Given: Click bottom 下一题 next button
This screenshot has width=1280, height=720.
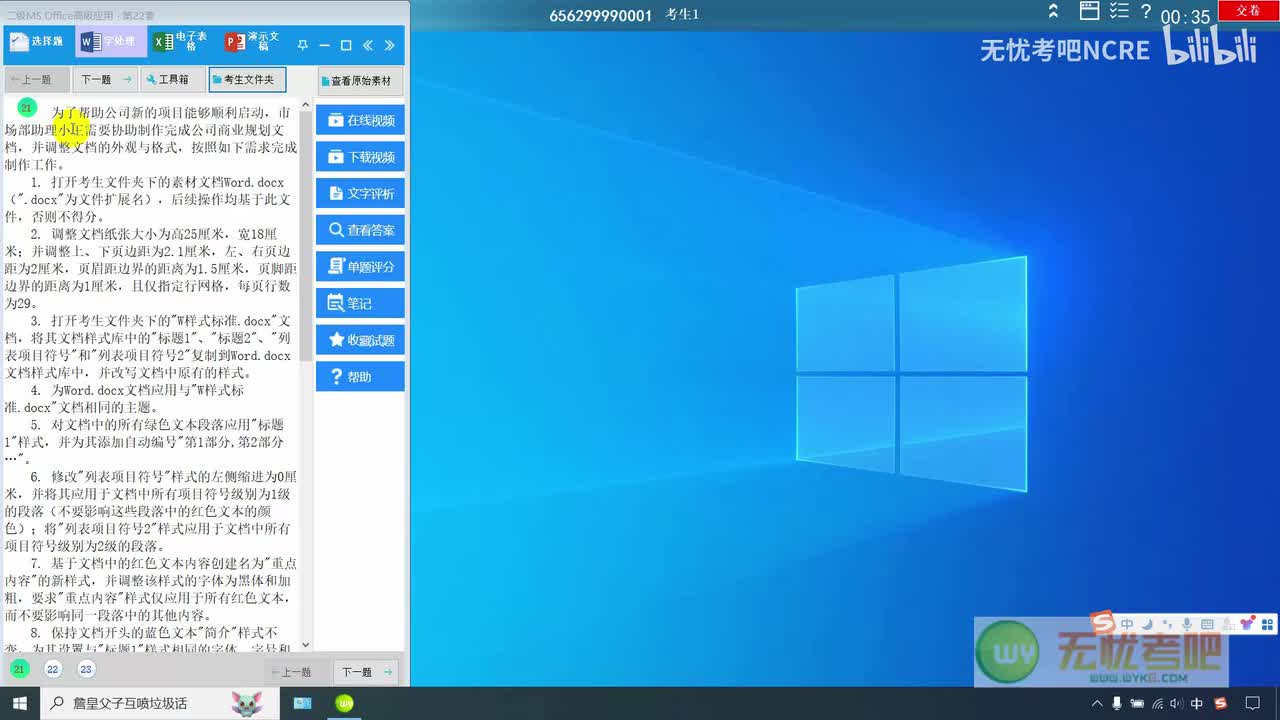Looking at the screenshot, I should (364, 672).
